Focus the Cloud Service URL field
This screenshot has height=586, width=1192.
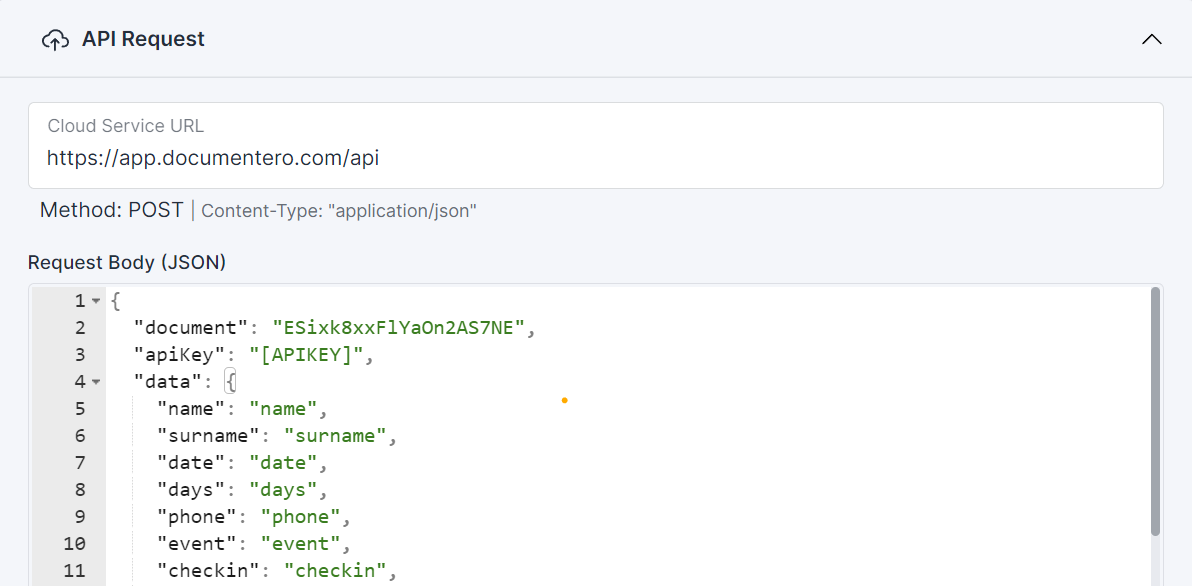pyautogui.click(x=595, y=157)
